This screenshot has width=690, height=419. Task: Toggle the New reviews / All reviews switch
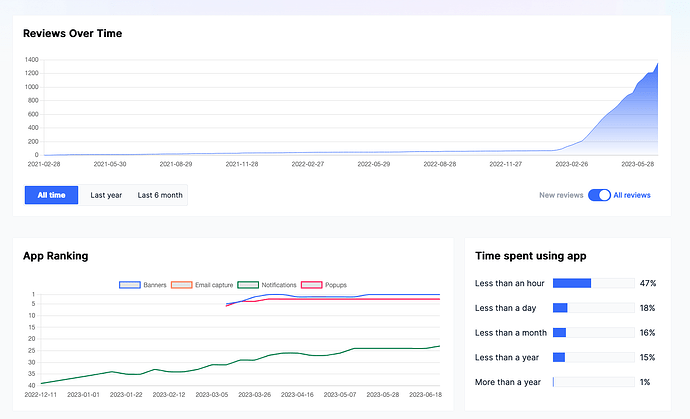coord(599,195)
